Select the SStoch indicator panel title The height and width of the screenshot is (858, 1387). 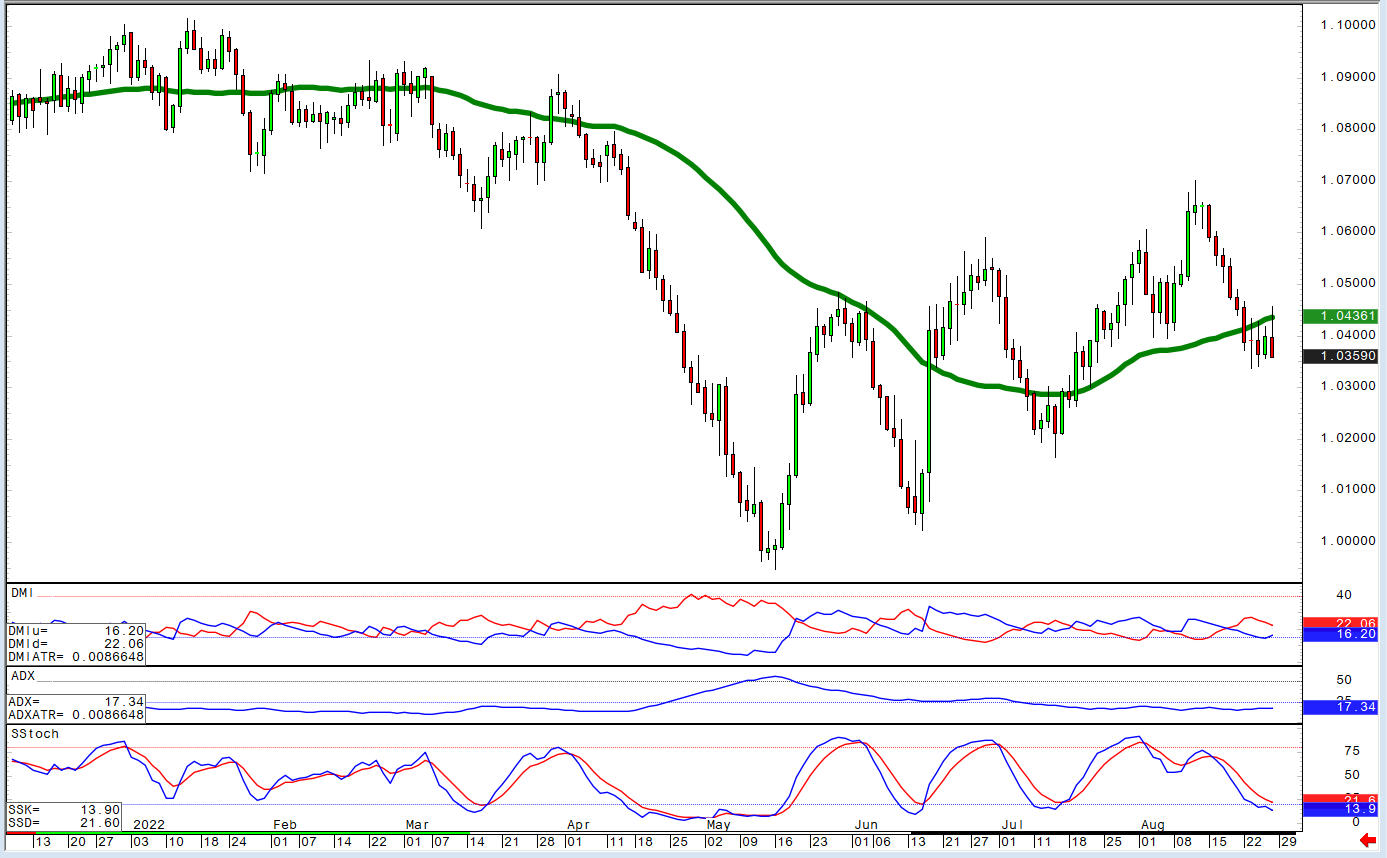[x=35, y=734]
